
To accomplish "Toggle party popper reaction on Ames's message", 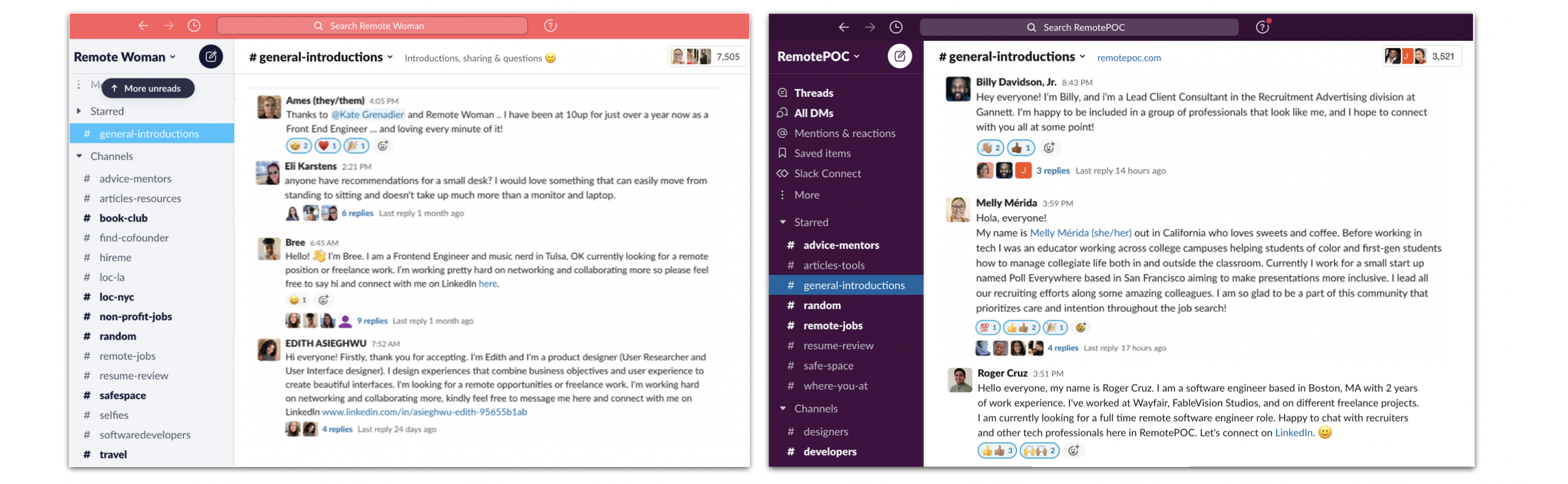I will click(x=356, y=146).
